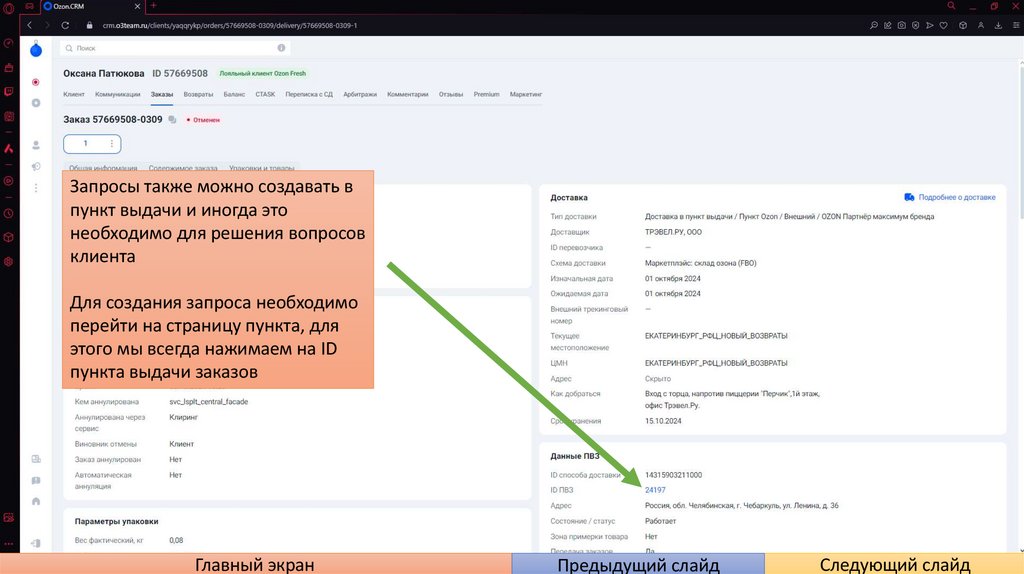
Task: Click the logout icon at CRM sidebar bottom
Action: point(36,543)
